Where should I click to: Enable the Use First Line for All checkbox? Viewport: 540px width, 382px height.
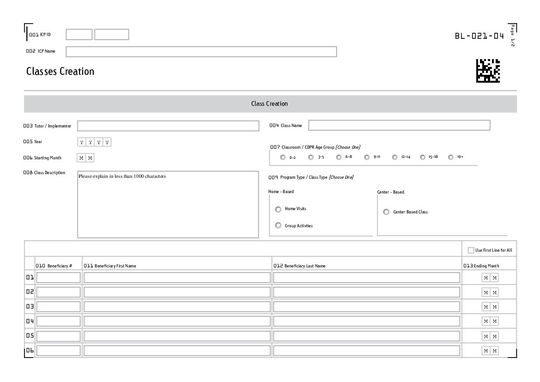coord(471,250)
